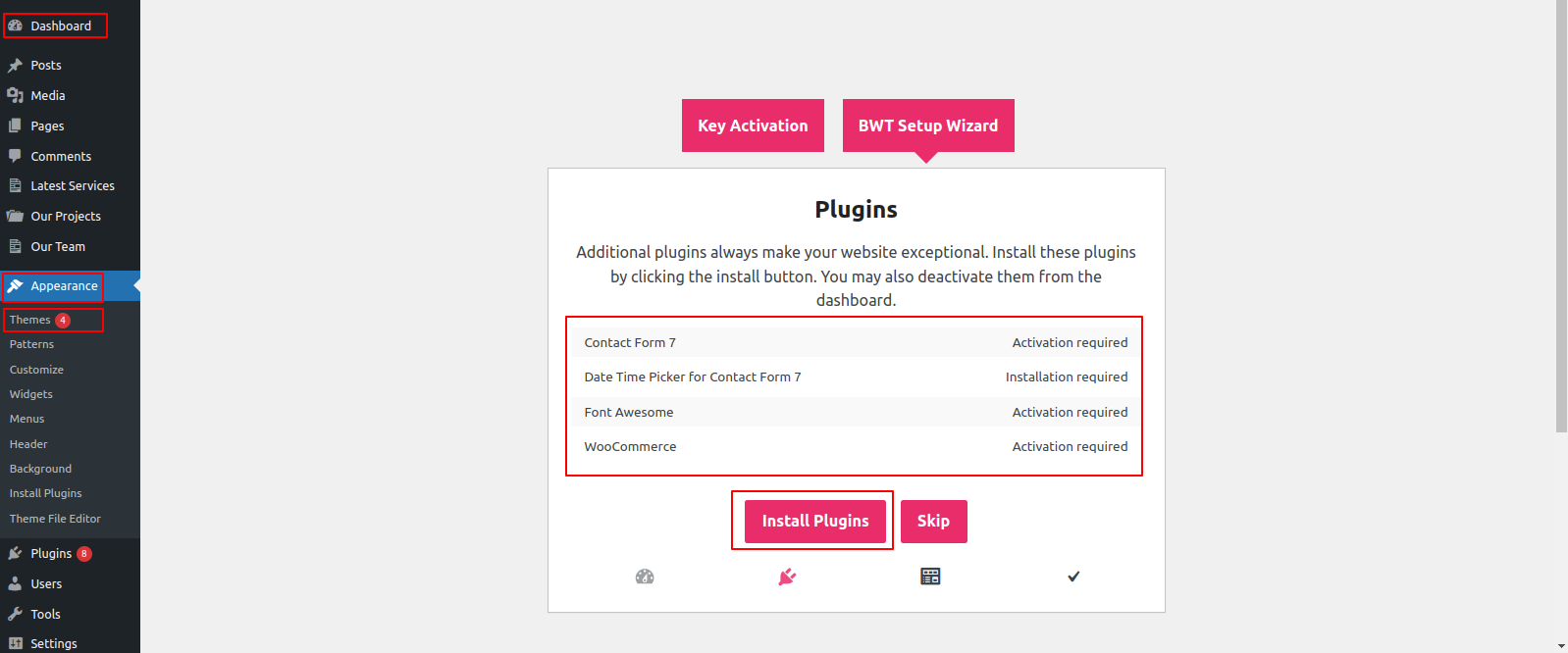Click the Users person icon
This screenshot has height=653, width=1568.
[16, 584]
